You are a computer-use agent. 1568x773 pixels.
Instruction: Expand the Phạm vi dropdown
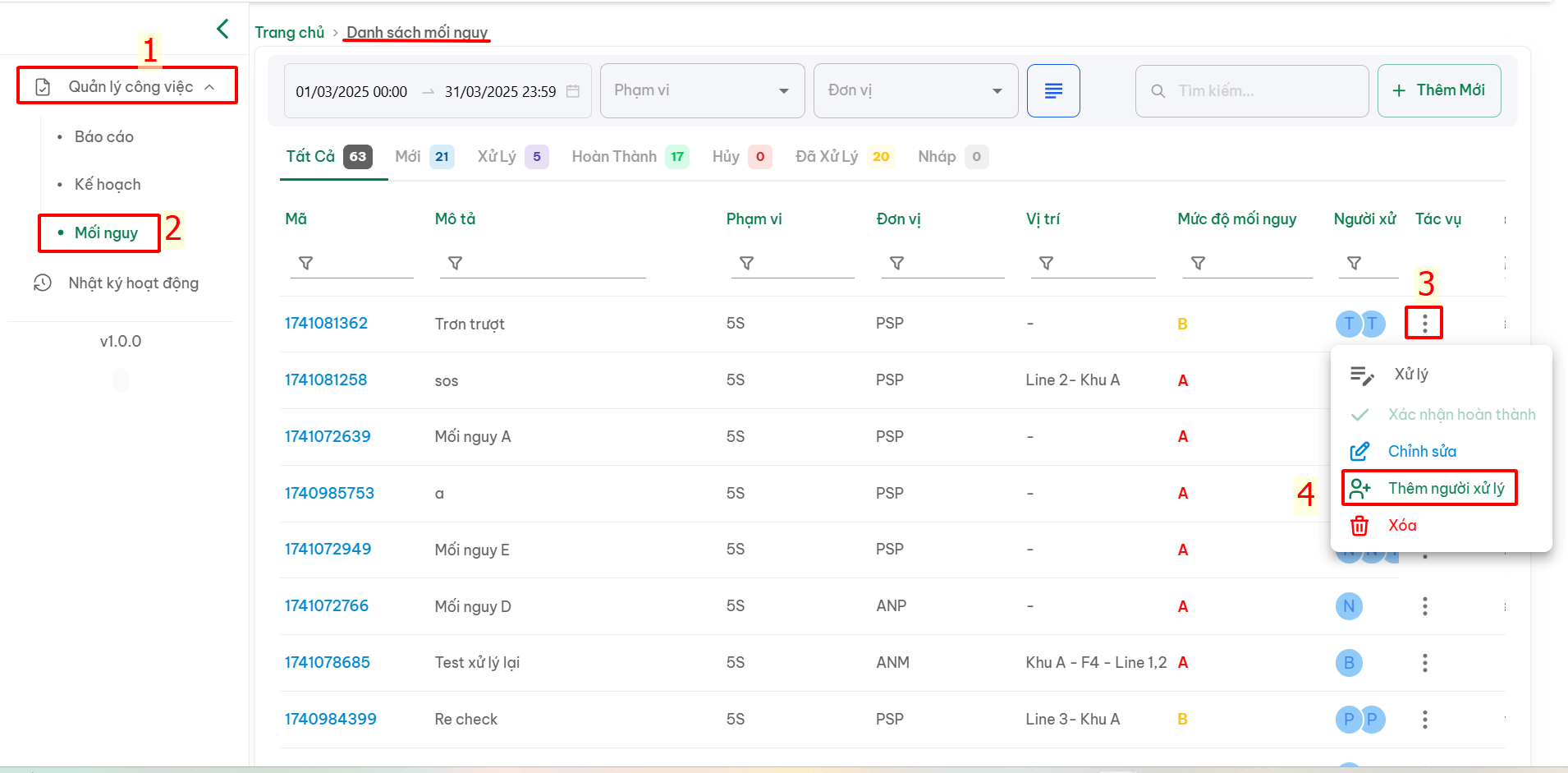click(702, 90)
